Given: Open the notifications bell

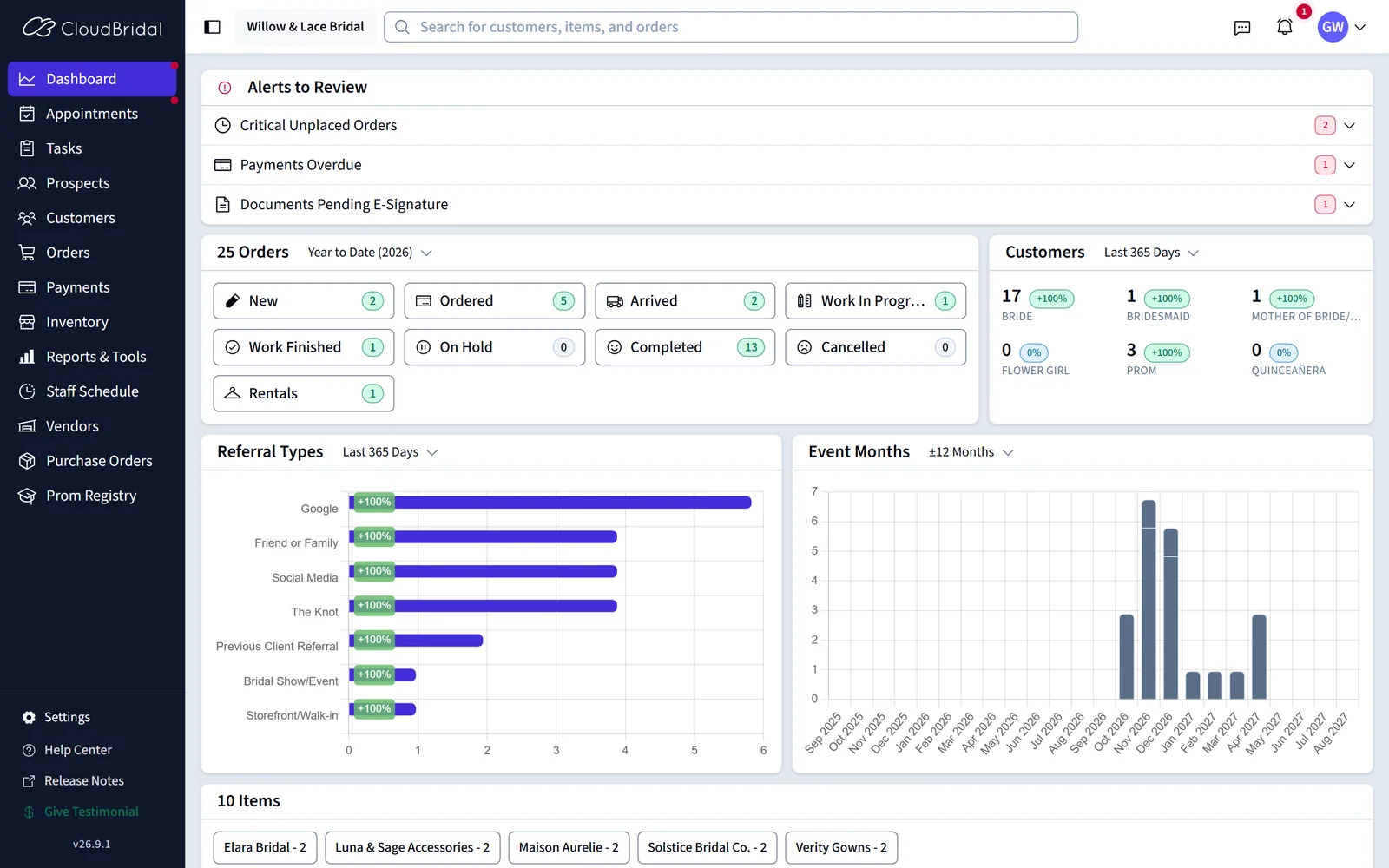Looking at the screenshot, I should coord(1285,27).
